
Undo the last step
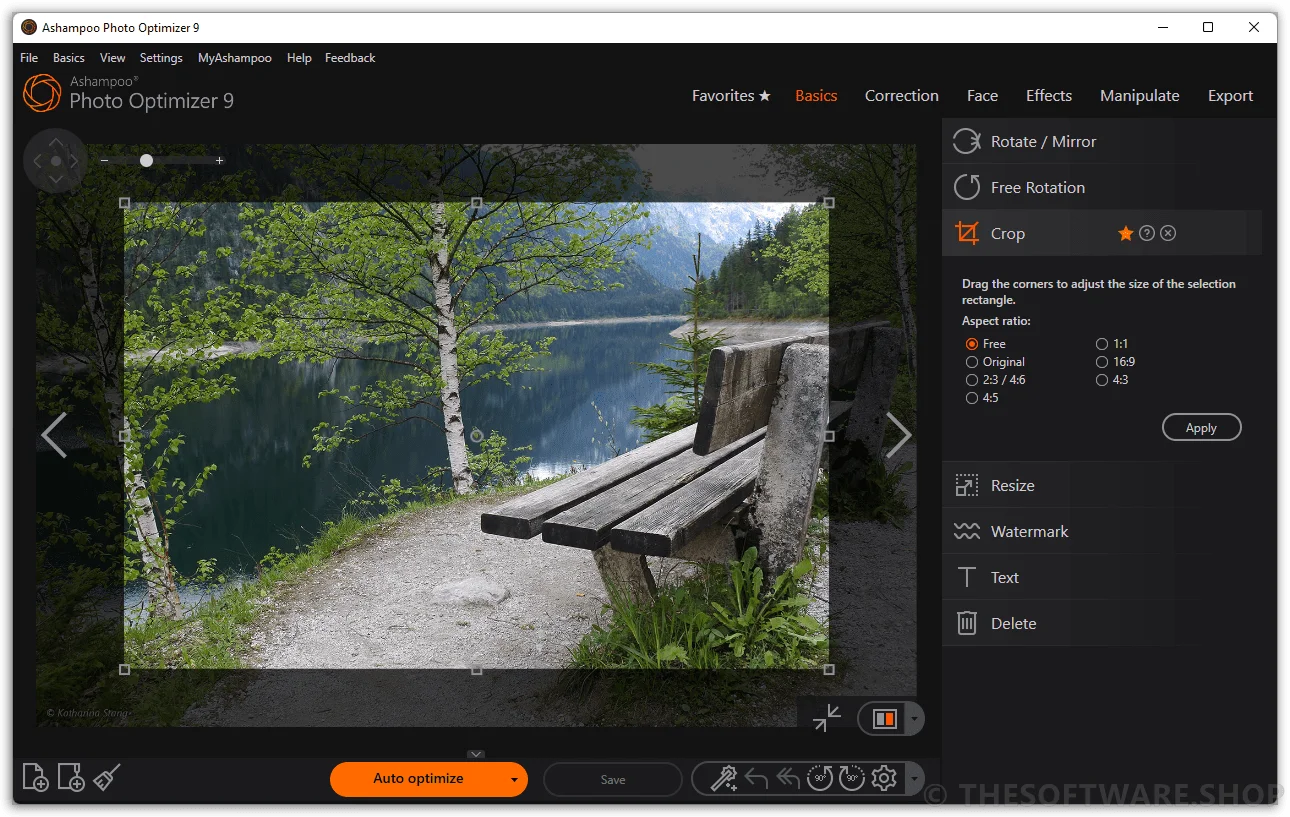[x=757, y=778]
